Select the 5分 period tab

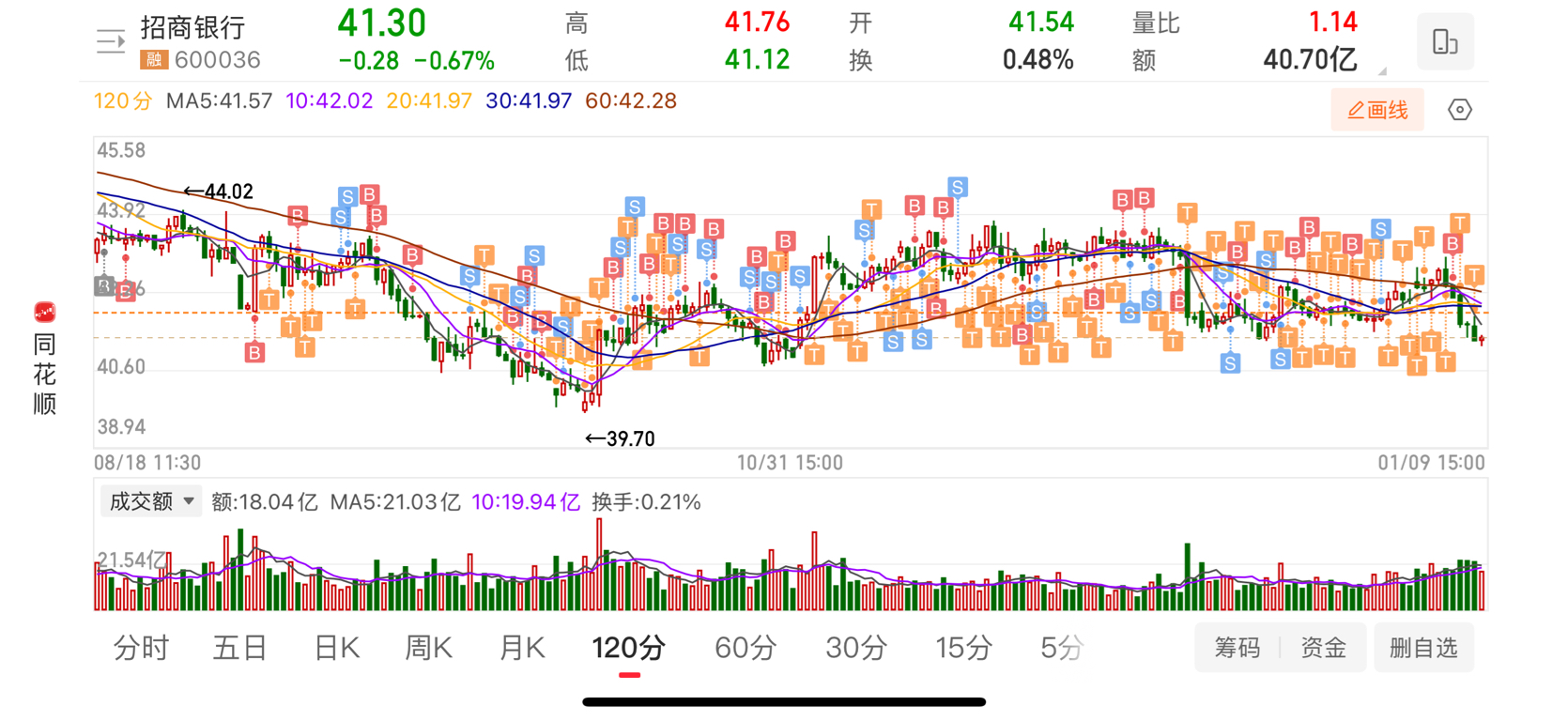(x=1062, y=648)
